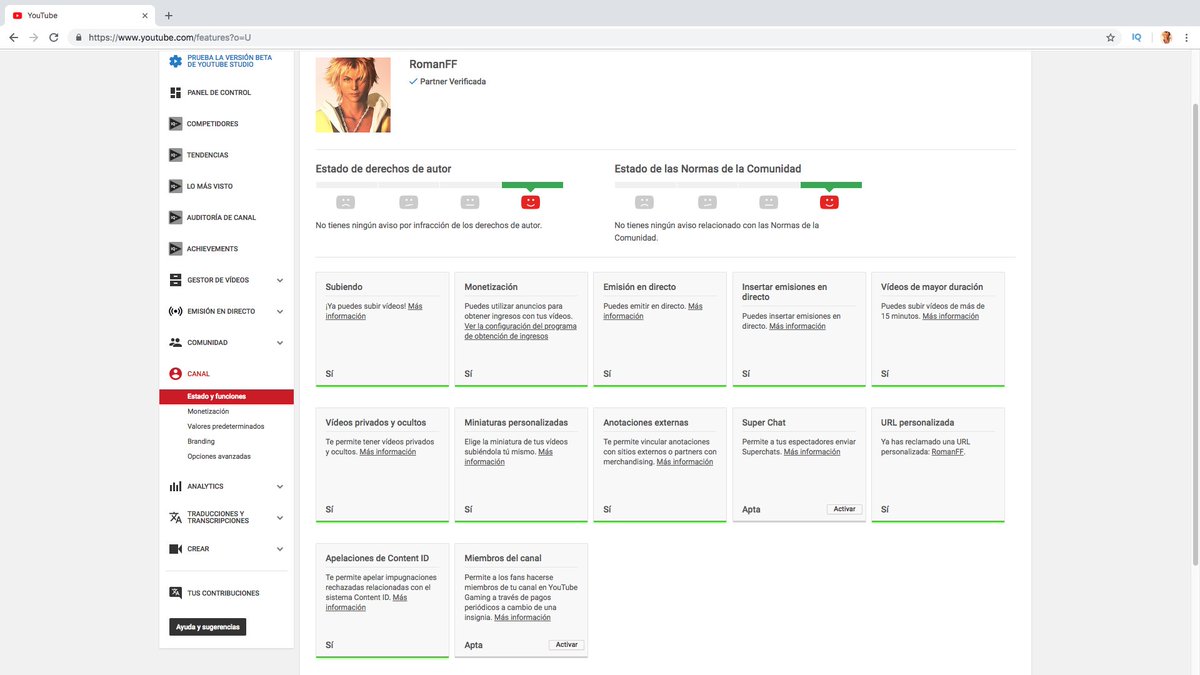Open Más información in Miembros del canal card

pos(523,618)
